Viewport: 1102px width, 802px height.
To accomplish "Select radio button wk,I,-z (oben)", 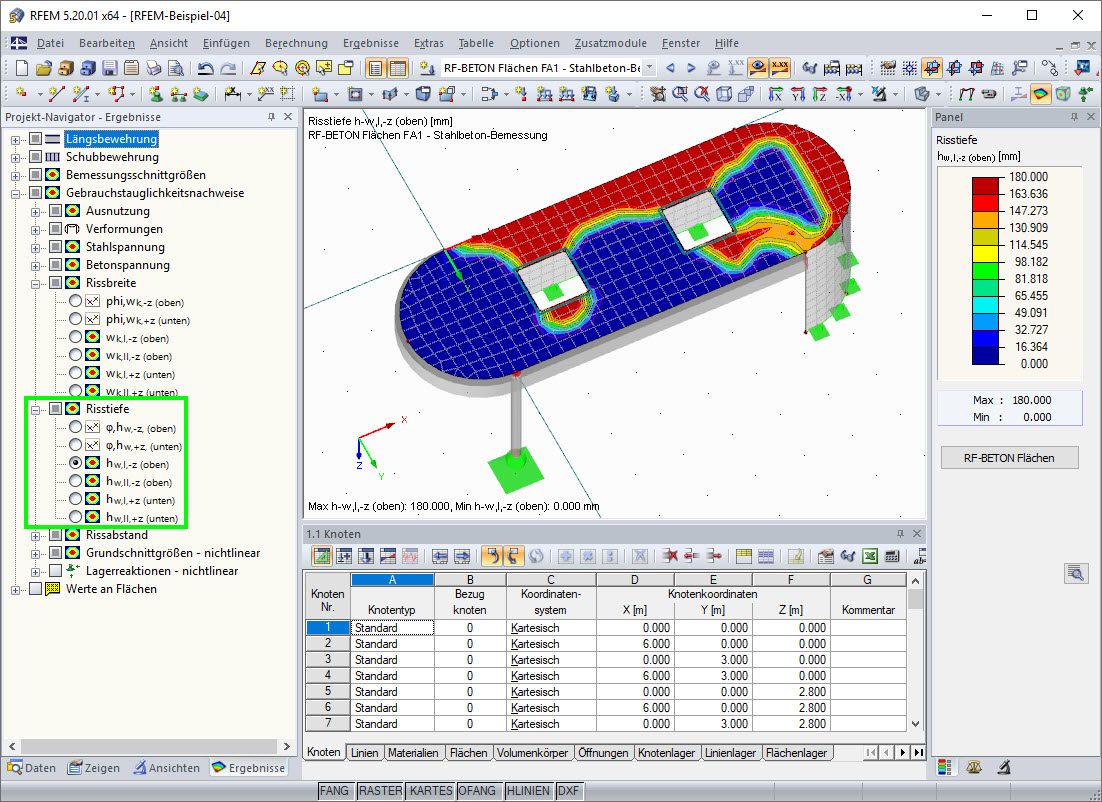I will pos(75,337).
